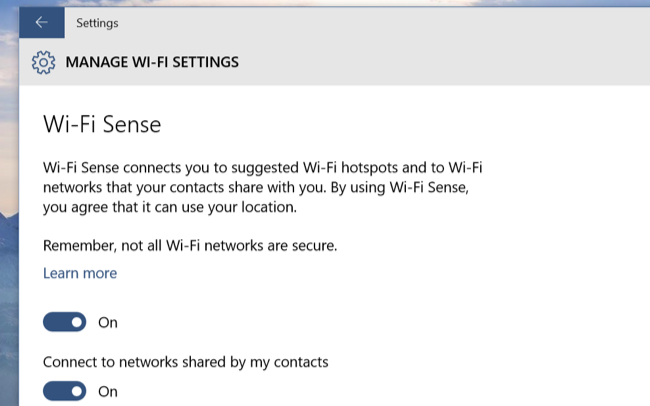
Task: Disable Connect to networks shared by contacts
Action: pos(65,391)
